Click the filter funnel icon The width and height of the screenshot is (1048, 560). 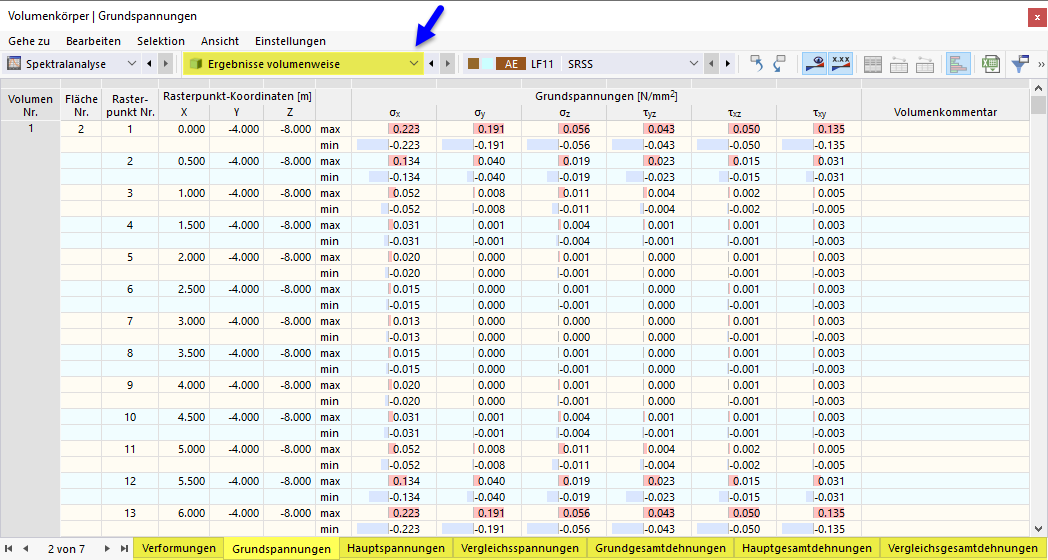point(1019,64)
